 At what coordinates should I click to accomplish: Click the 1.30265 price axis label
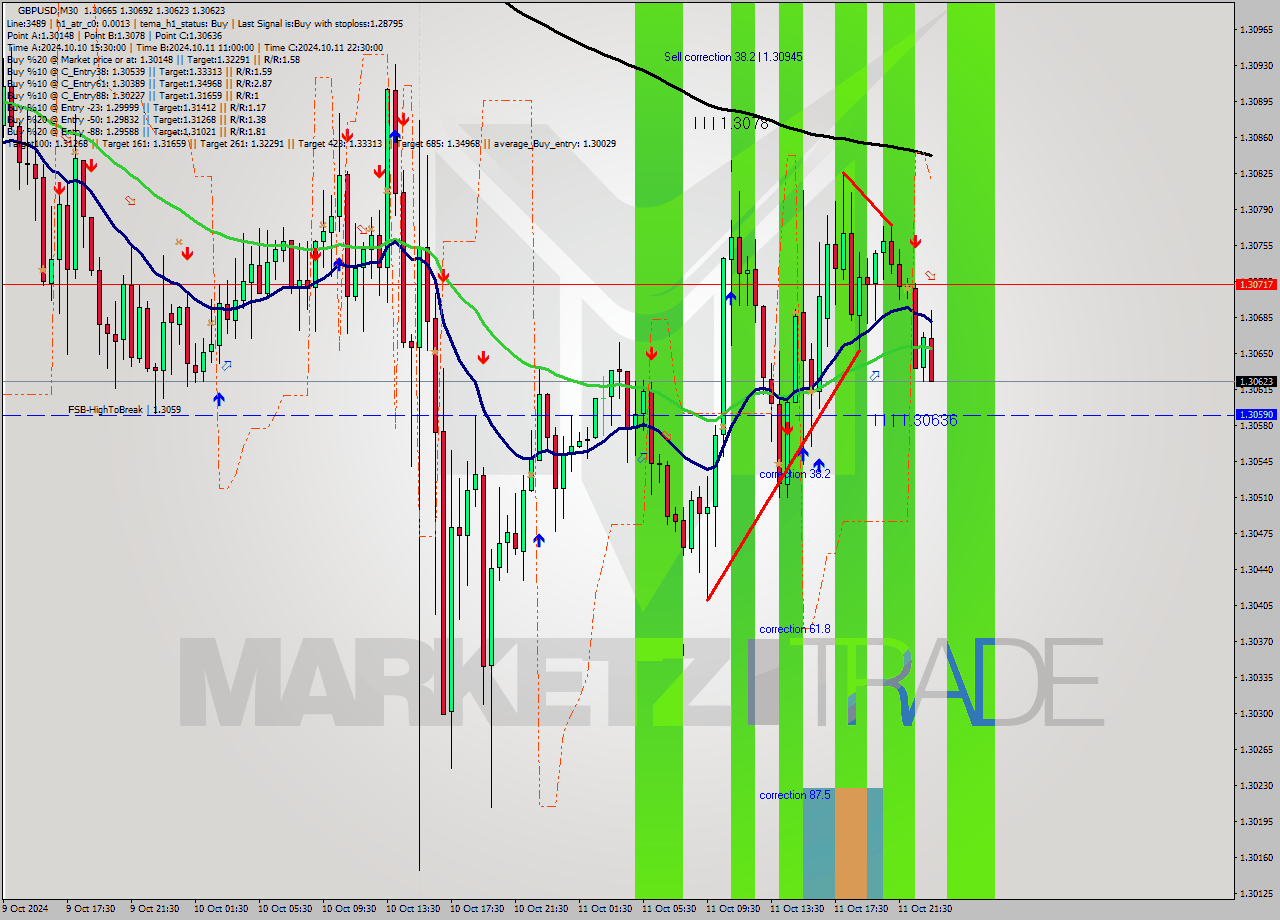pos(1255,750)
